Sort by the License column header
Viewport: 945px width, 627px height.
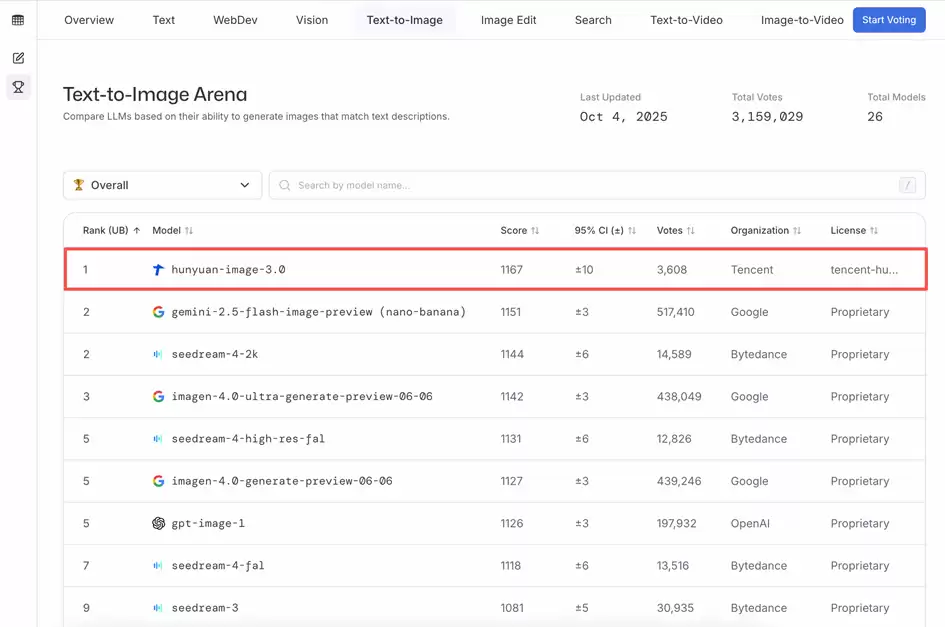pyautogui.click(x=873, y=231)
